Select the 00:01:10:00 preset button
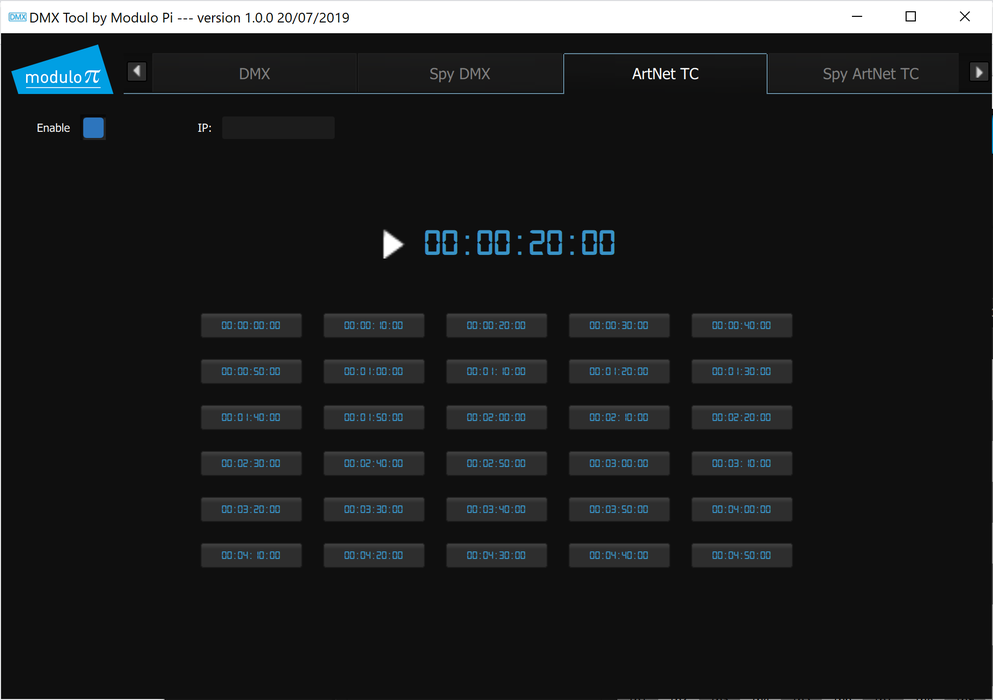993x700 pixels. pyautogui.click(x=496, y=371)
